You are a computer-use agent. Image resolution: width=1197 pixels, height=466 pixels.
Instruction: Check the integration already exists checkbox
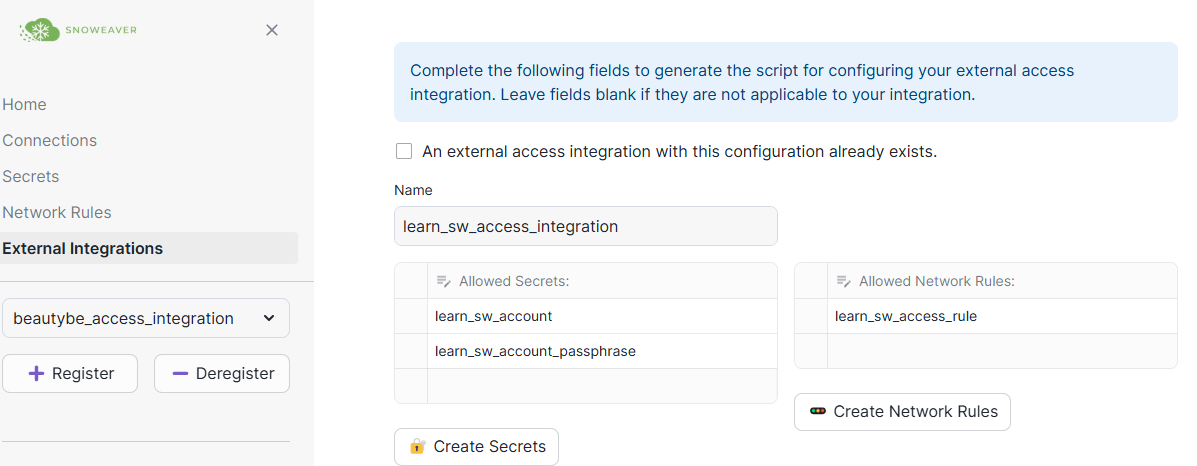pyautogui.click(x=404, y=152)
